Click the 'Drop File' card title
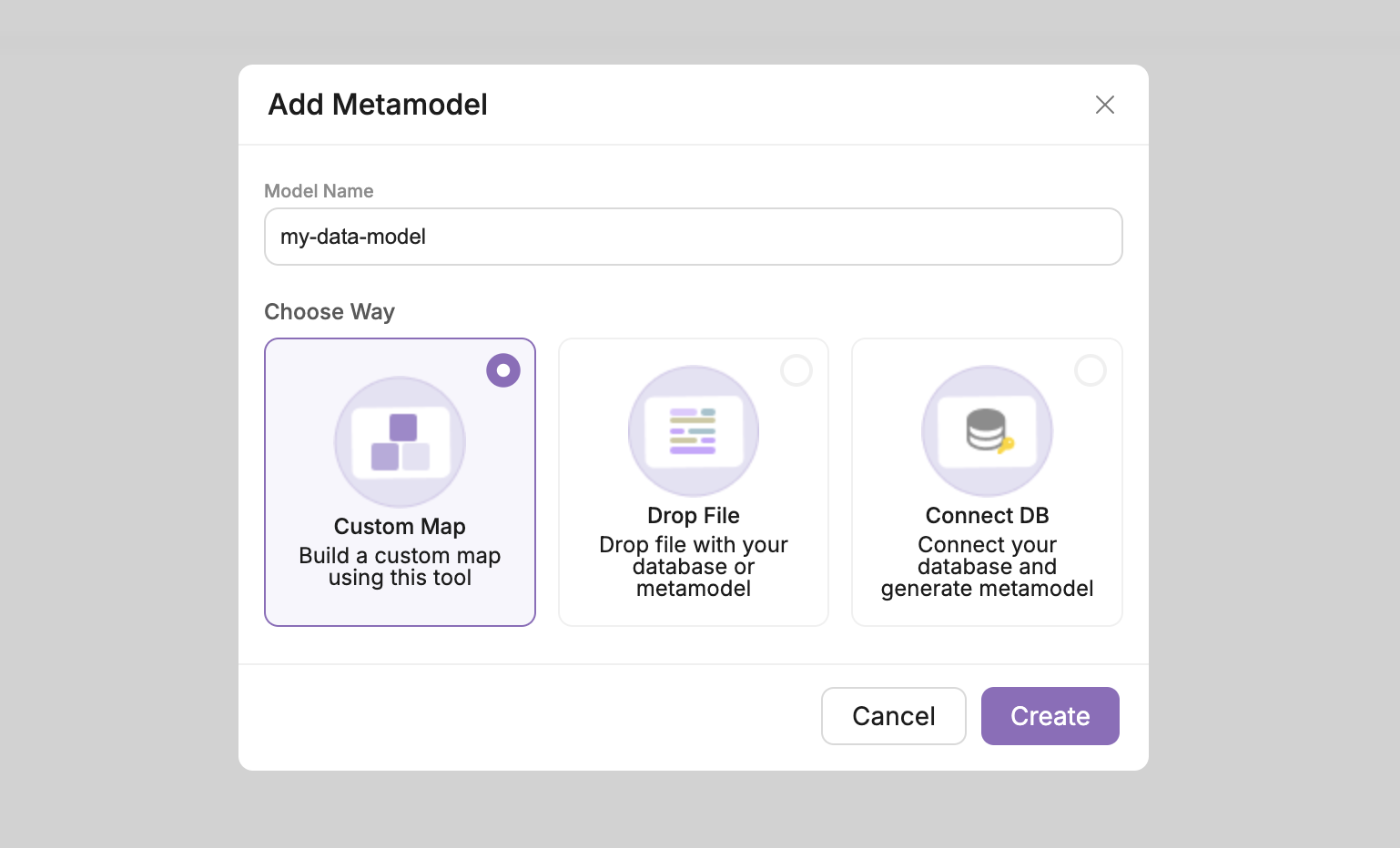 coord(694,516)
